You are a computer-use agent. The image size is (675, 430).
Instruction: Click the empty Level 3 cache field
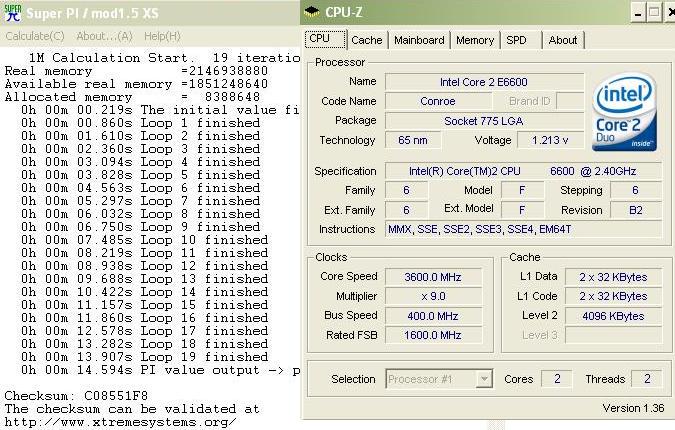coord(613,335)
